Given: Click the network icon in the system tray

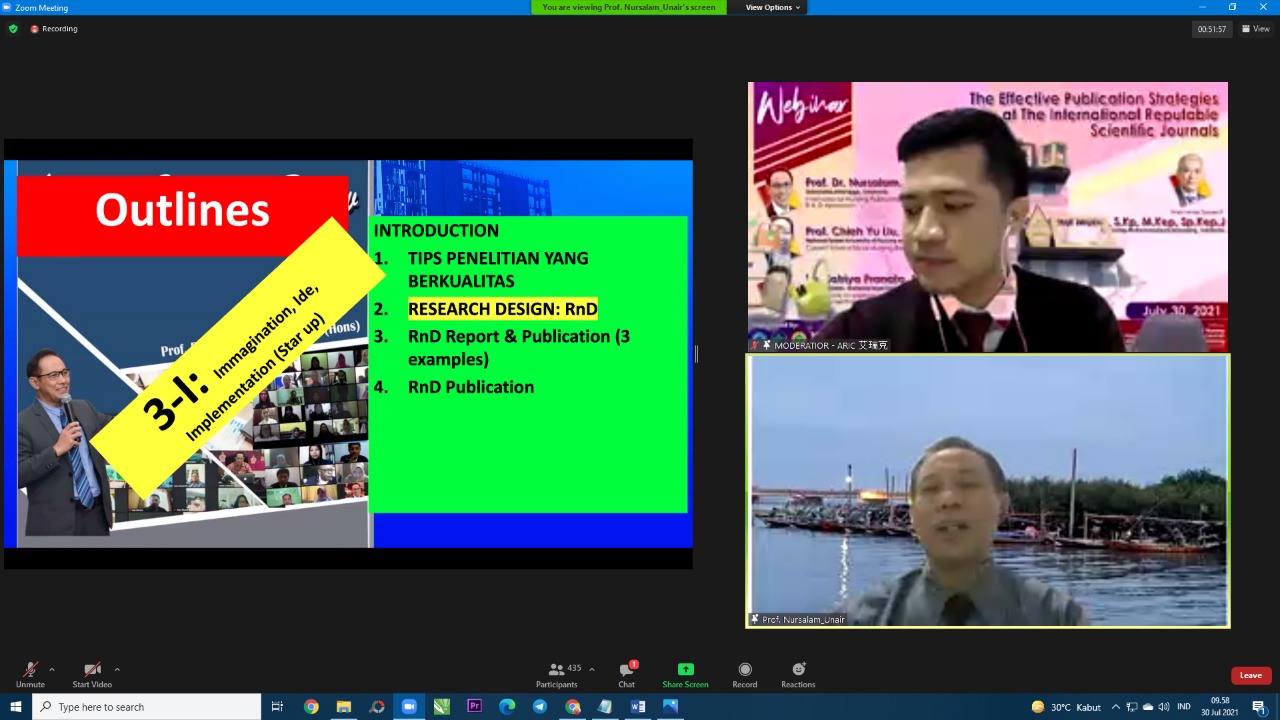Looking at the screenshot, I should 1132,707.
